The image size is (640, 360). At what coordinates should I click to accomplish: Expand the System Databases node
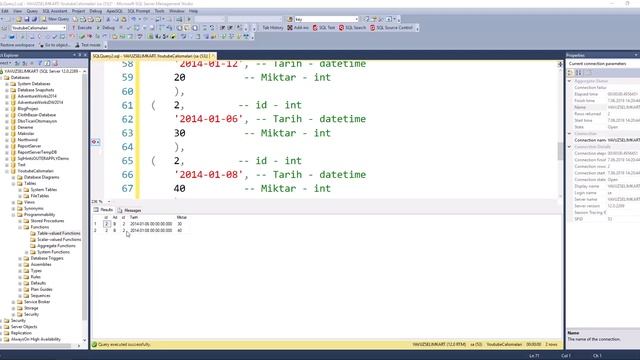[7, 84]
